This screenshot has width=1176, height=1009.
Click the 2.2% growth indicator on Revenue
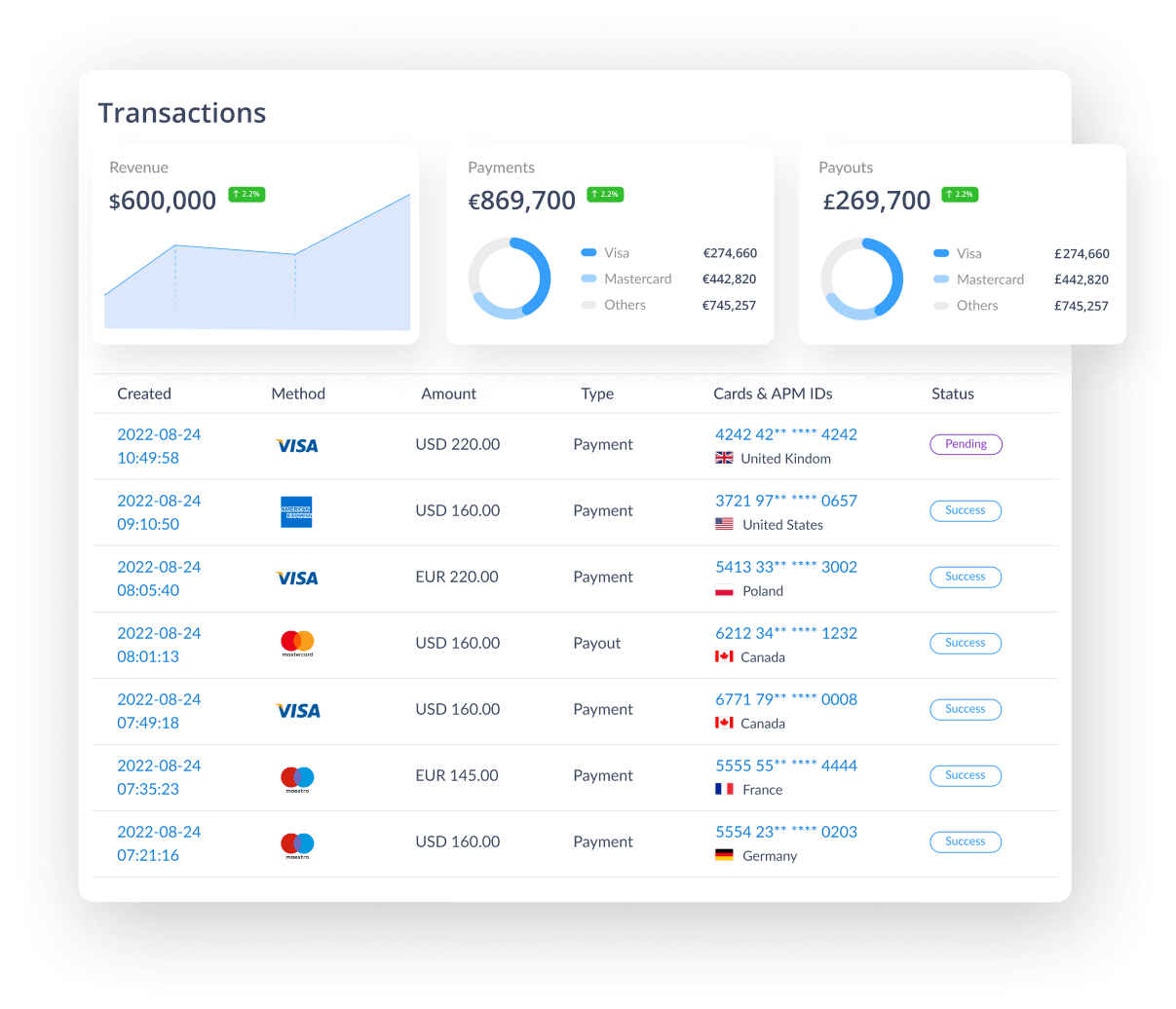(247, 194)
